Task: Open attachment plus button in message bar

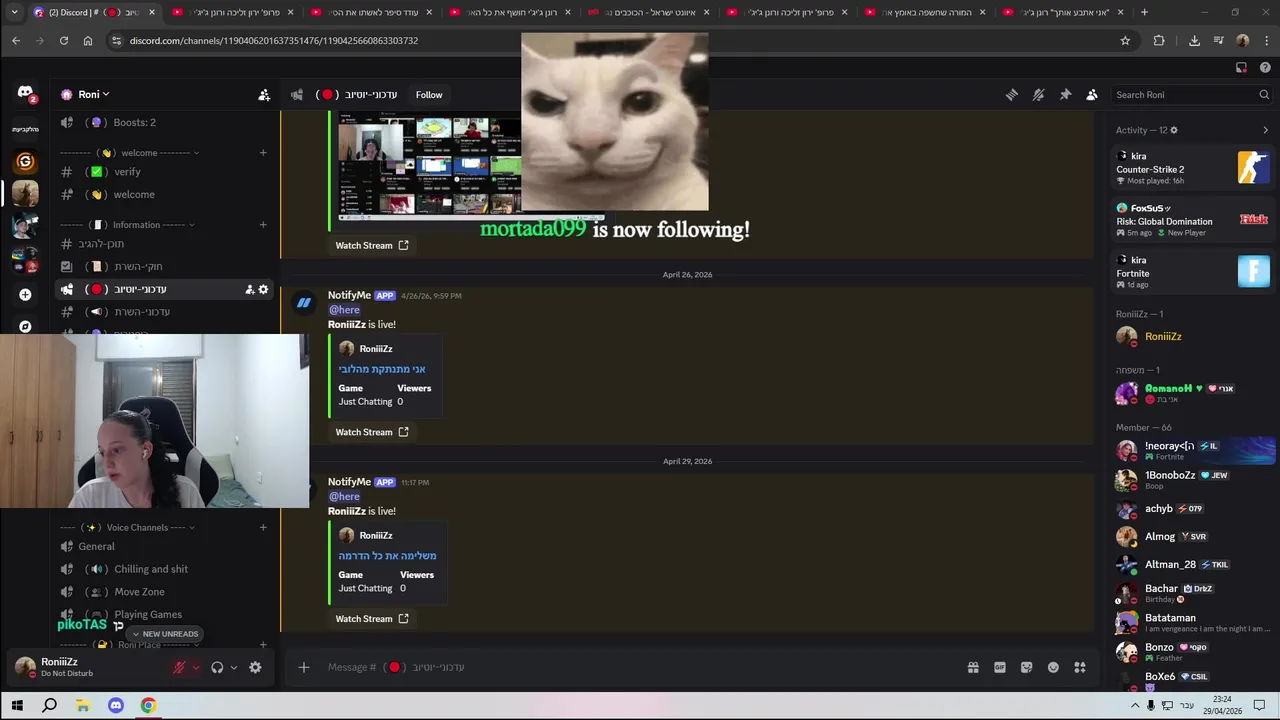Action: point(304,667)
